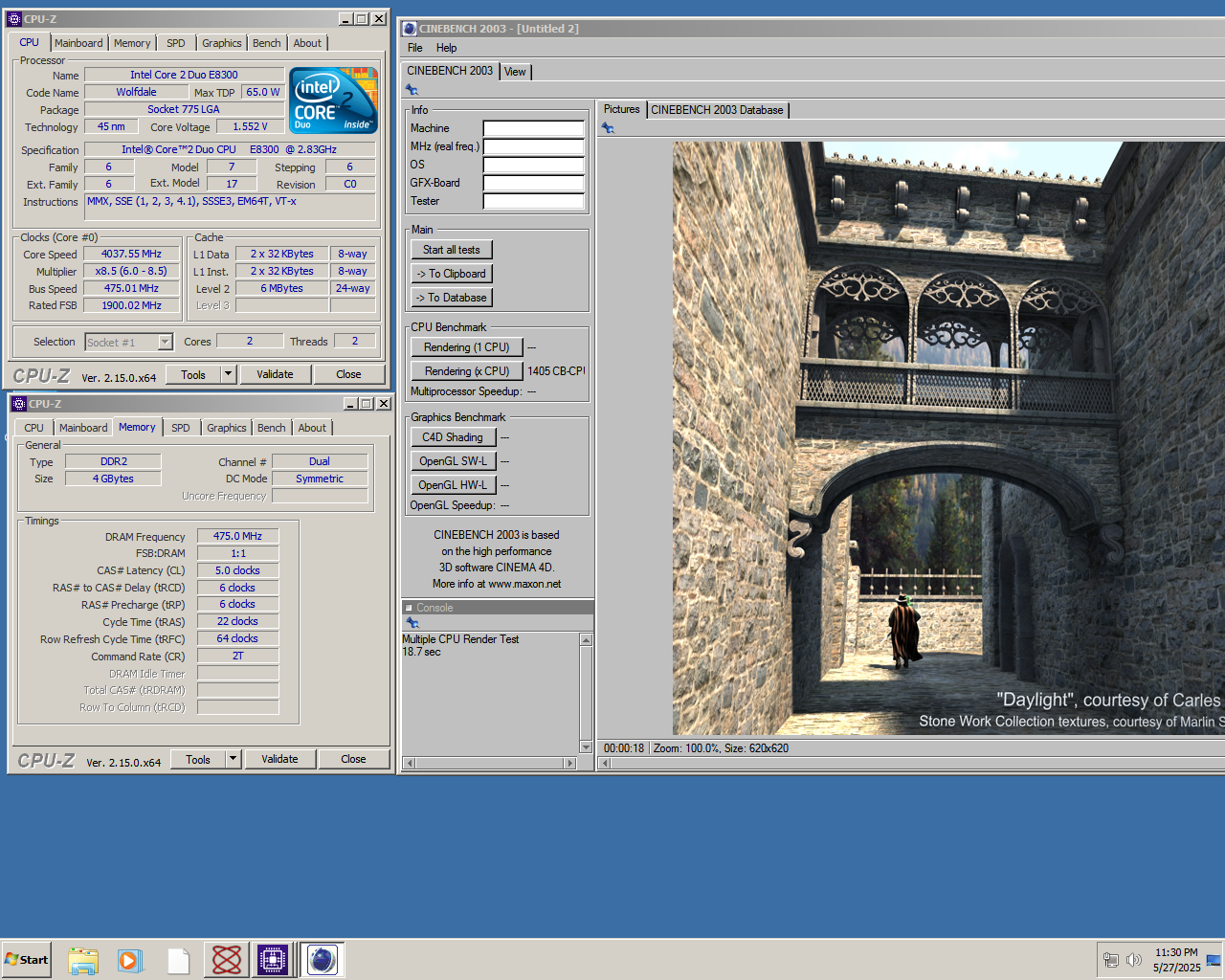Expand the Tools arrow in the lower CPU-Z window
This screenshot has height=980, width=1225.
(233, 759)
